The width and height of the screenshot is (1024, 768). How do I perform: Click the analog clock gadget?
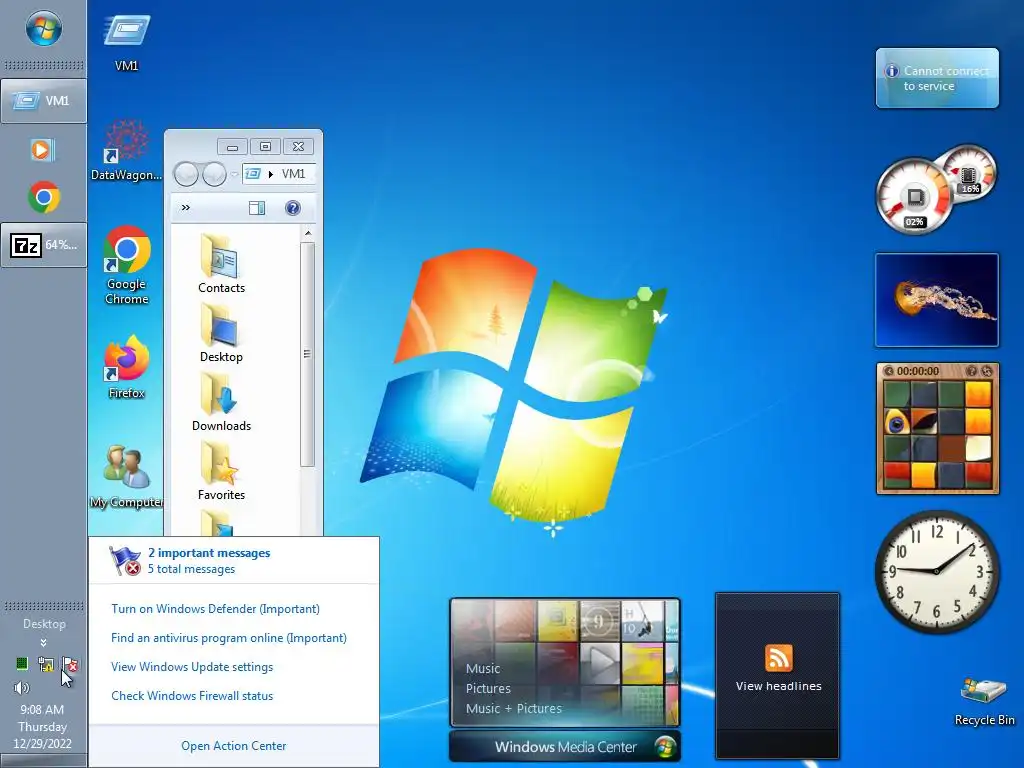(x=937, y=572)
